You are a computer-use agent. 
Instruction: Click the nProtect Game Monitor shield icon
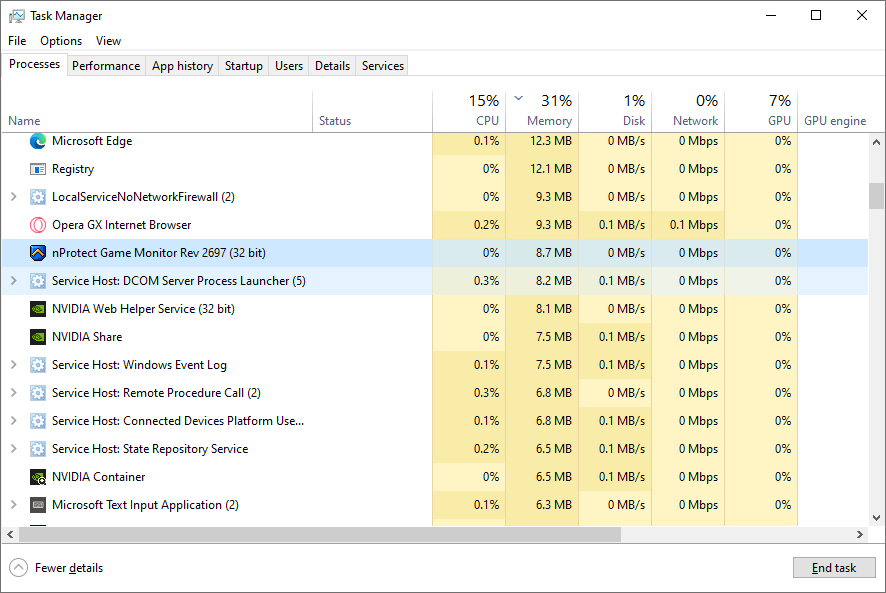38,253
